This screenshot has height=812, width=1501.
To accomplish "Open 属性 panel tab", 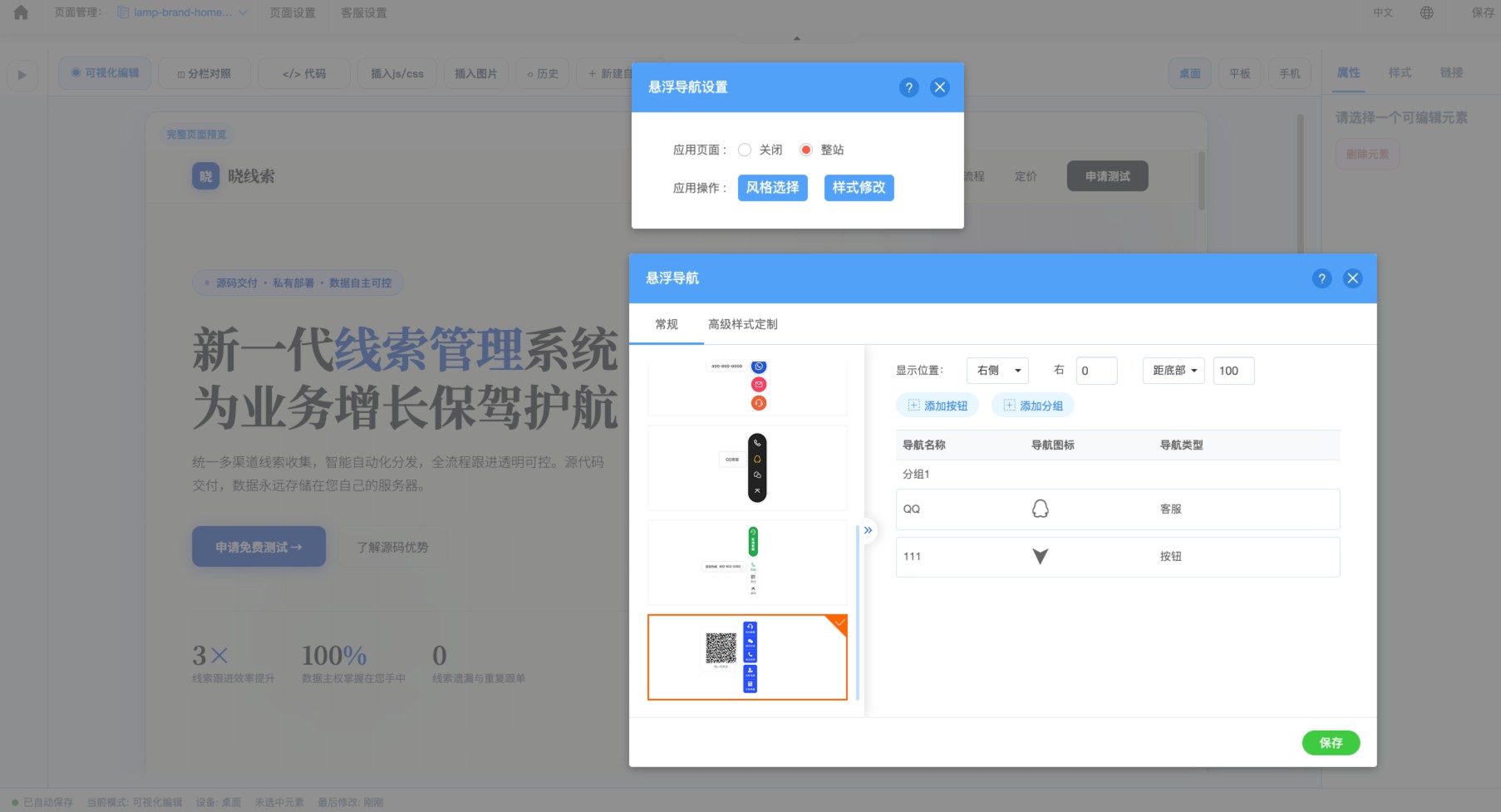I will pyautogui.click(x=1348, y=72).
